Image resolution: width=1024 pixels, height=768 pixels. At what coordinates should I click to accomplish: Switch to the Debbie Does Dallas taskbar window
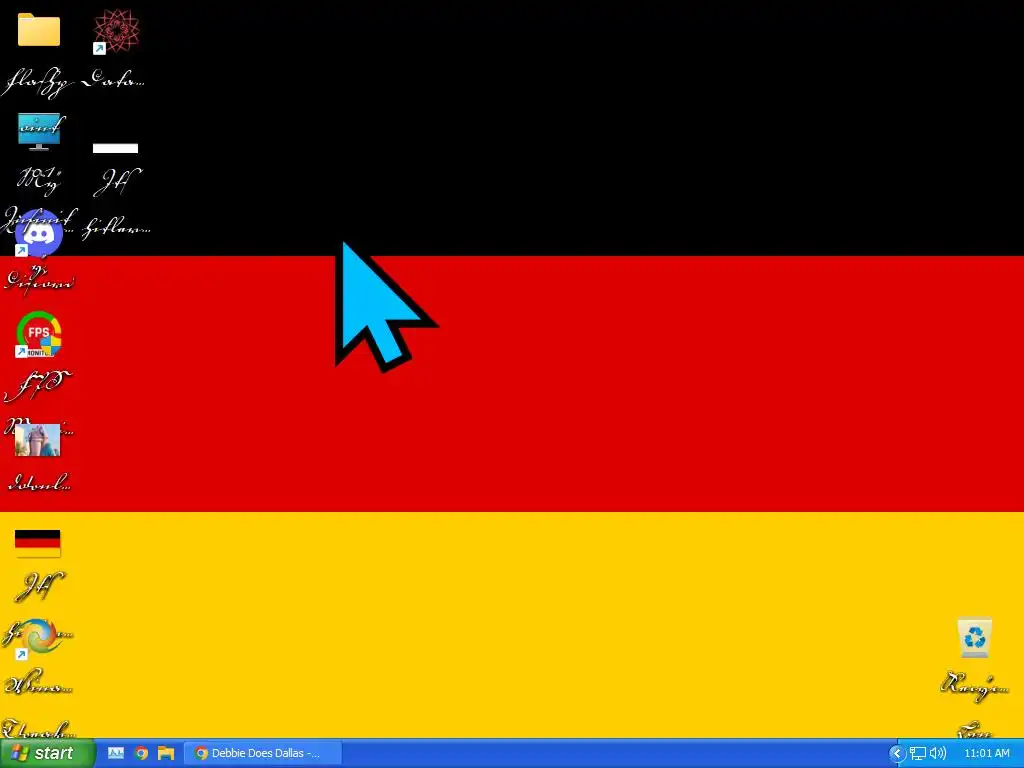pos(263,753)
